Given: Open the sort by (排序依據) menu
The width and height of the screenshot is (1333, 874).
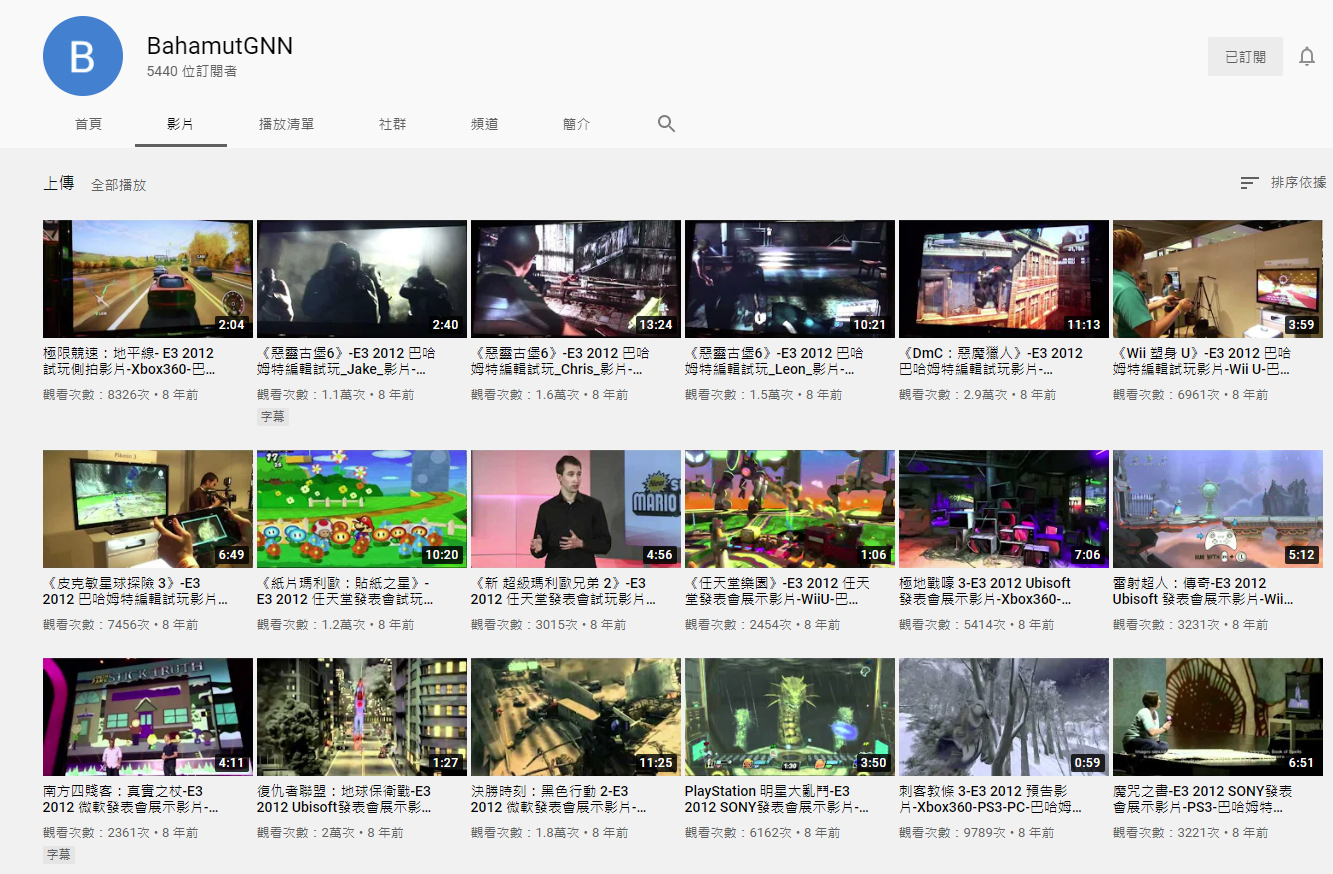Looking at the screenshot, I should pos(1283,183).
